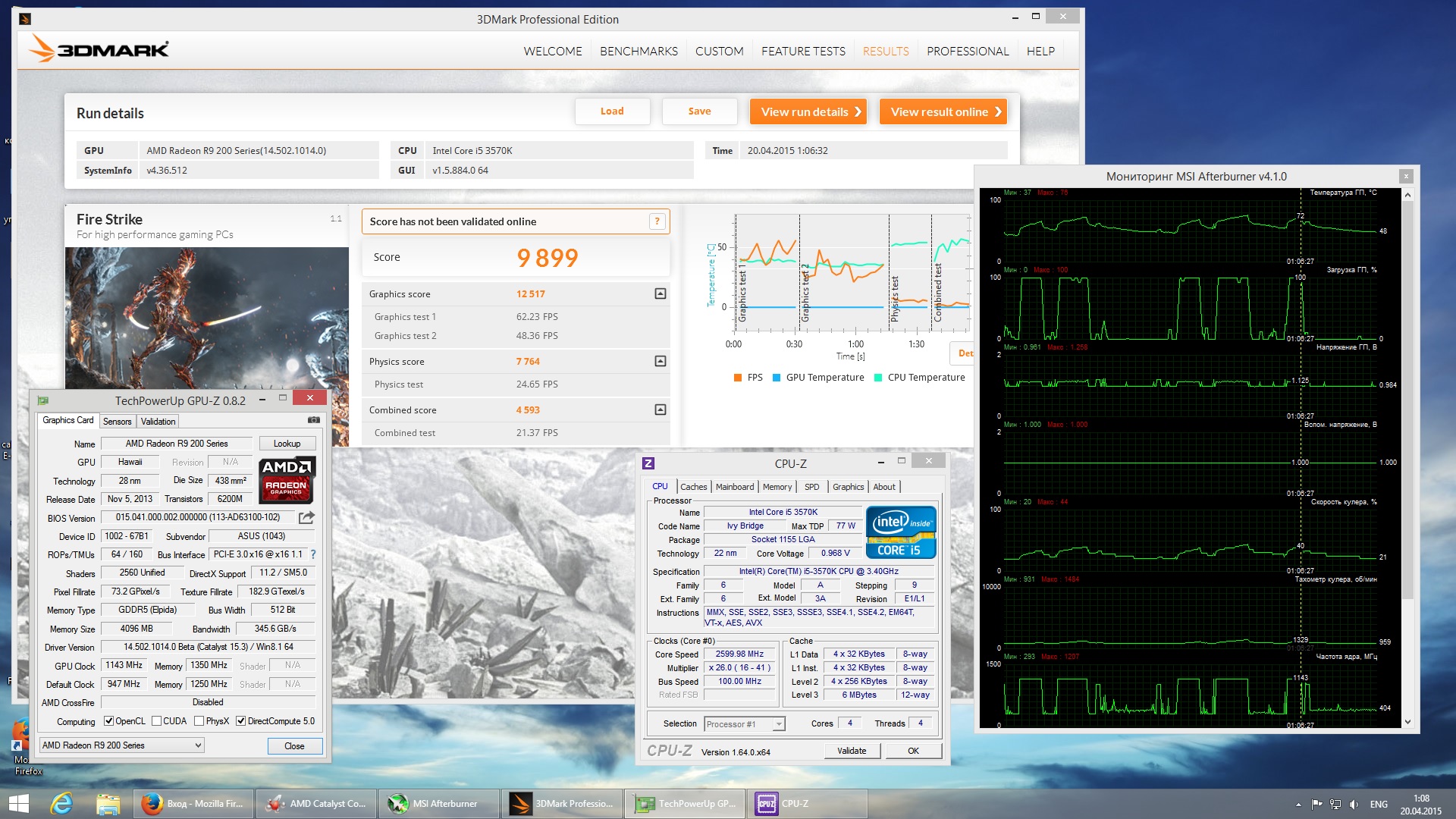Switch to Sensors tab in GPU-Z
Viewport: 1456px width, 819px height.
[x=118, y=421]
